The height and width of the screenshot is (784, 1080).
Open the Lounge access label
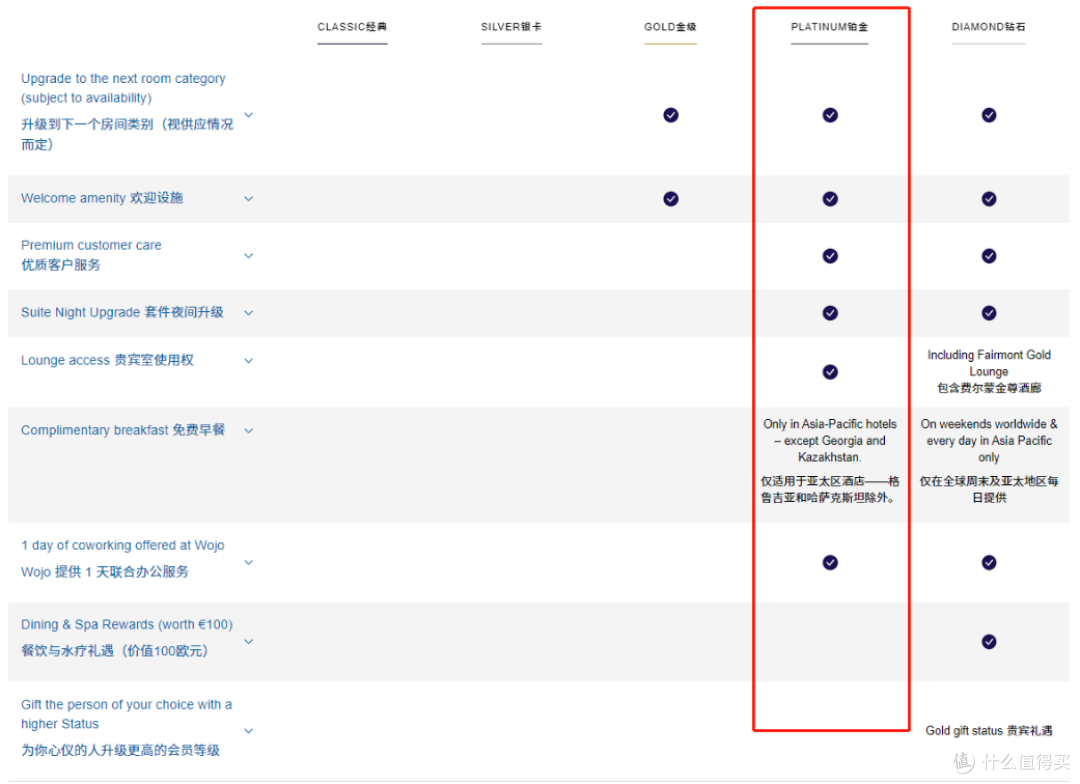click(x=107, y=360)
